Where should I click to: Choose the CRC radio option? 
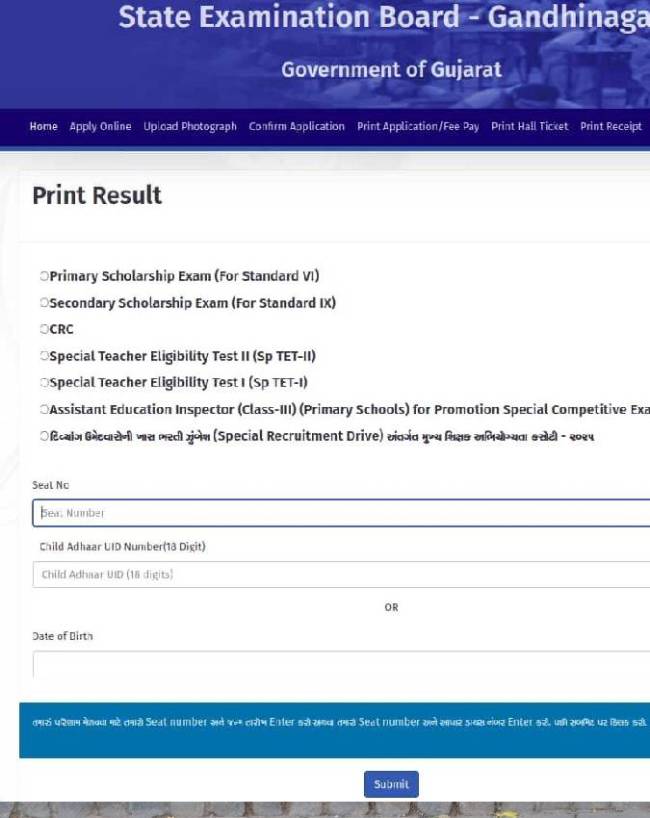point(44,329)
